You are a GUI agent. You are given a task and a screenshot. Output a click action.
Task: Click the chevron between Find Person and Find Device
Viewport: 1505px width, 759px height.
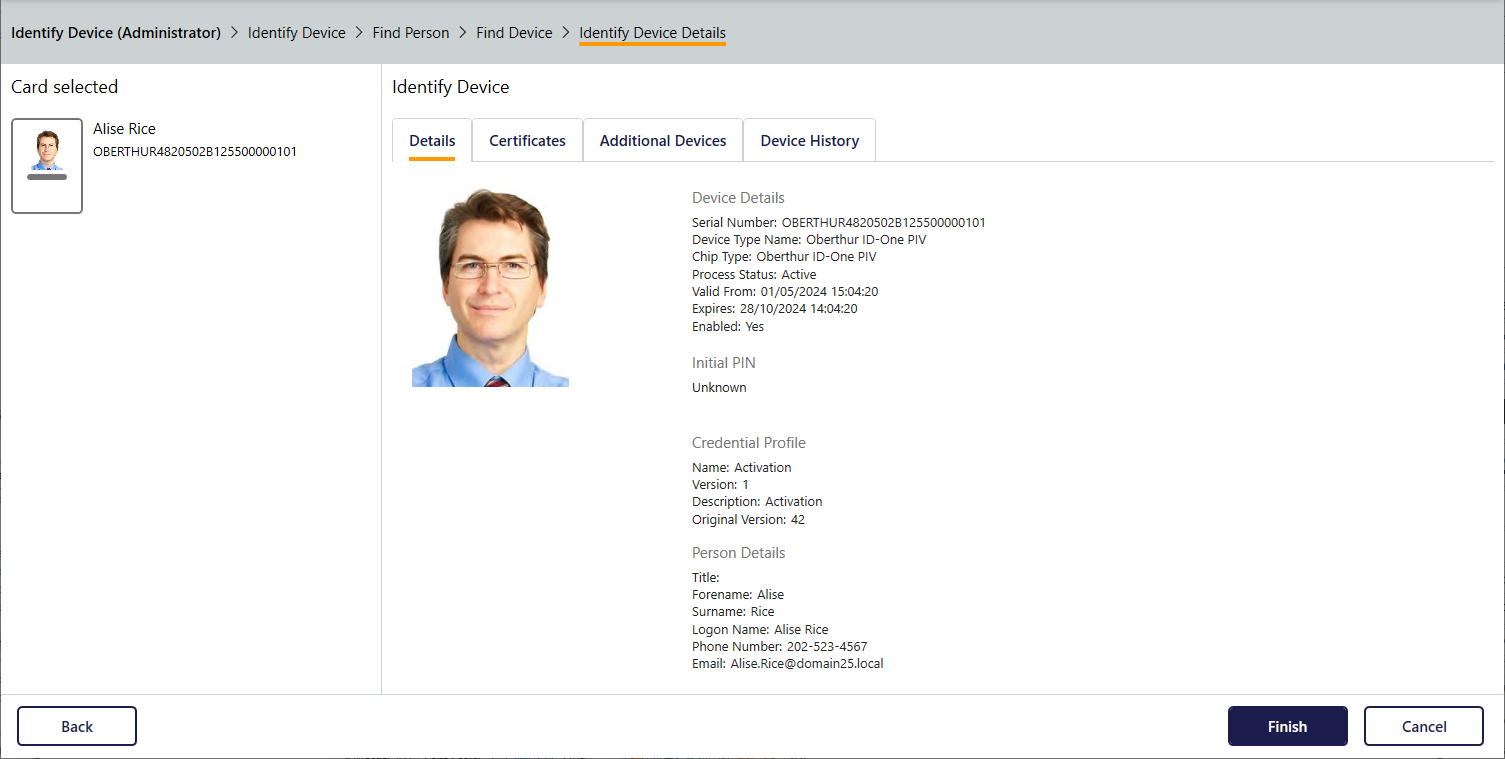point(463,33)
